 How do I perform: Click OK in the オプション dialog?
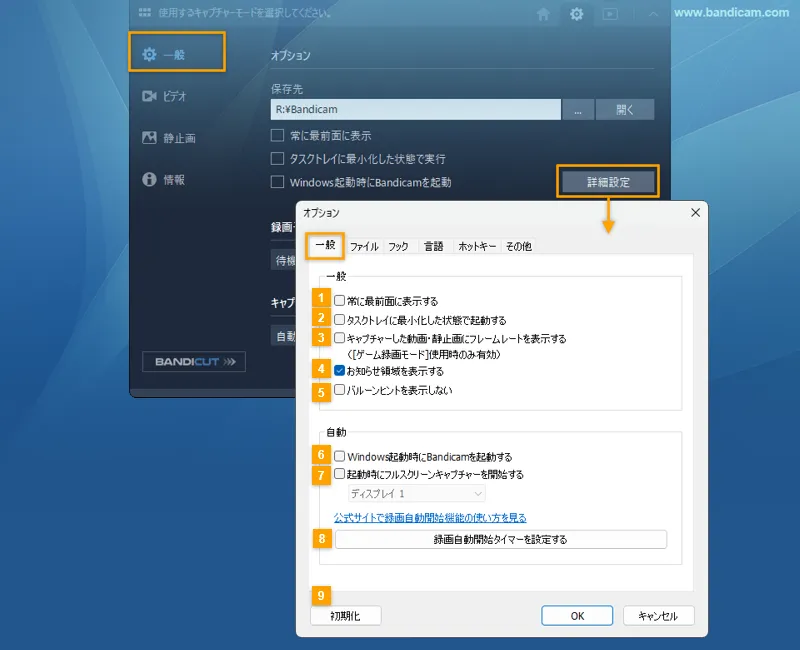577,616
